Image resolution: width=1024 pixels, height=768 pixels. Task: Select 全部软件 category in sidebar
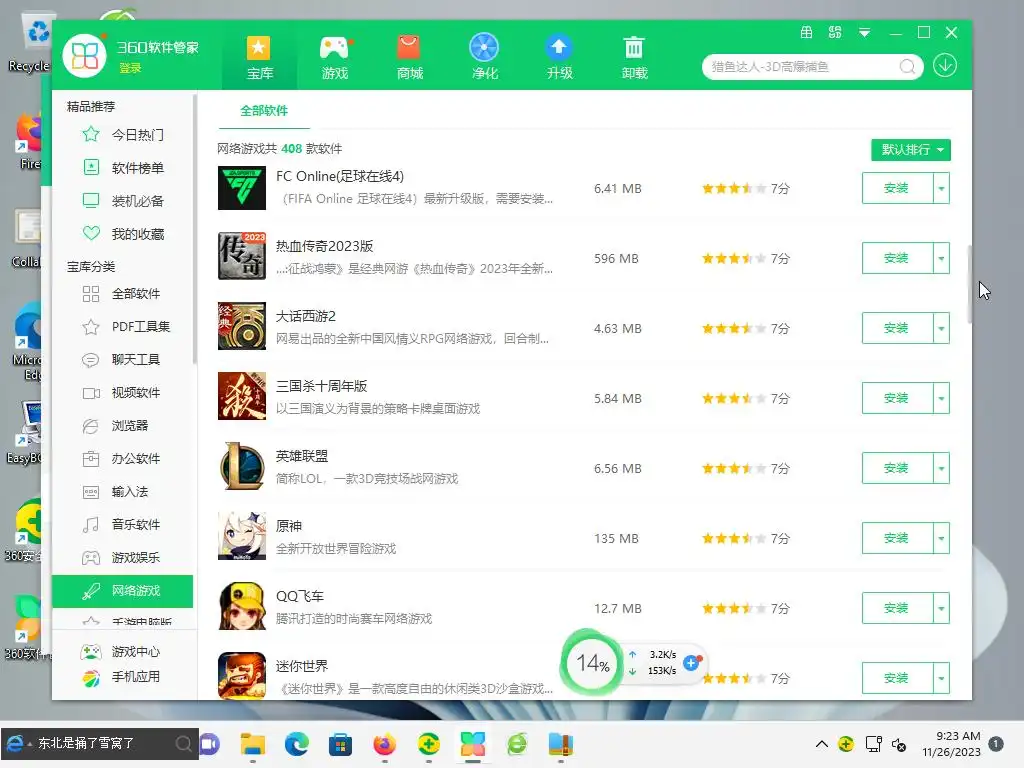[123, 294]
